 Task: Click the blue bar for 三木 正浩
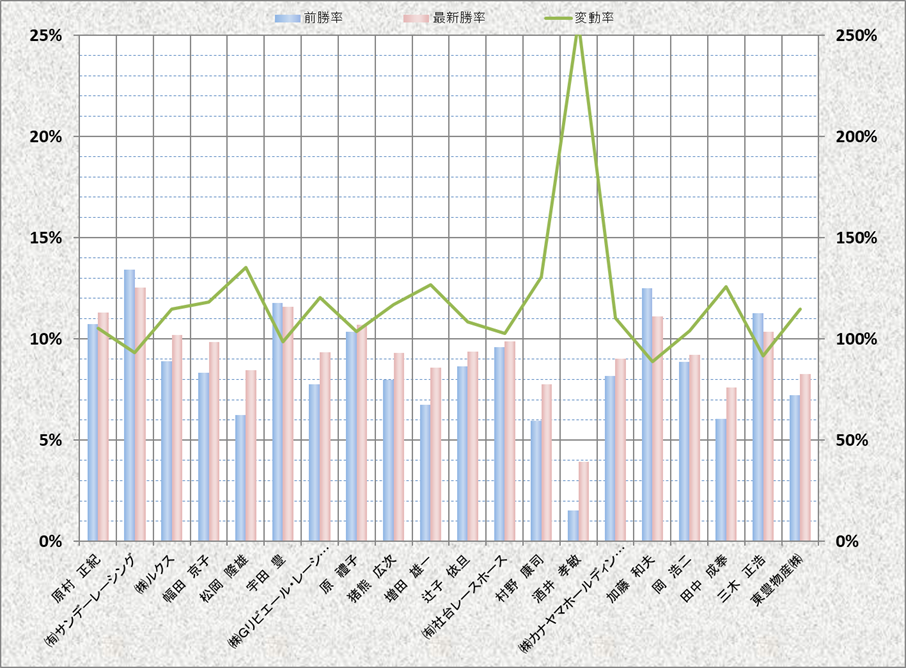click(x=758, y=427)
